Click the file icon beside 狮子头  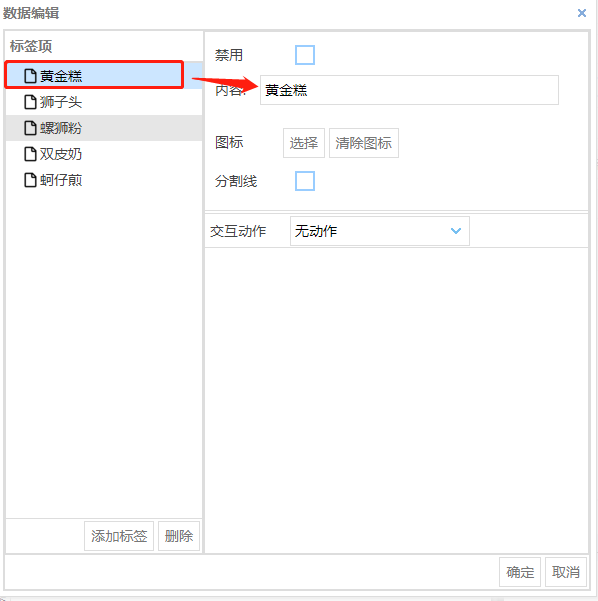[30, 102]
